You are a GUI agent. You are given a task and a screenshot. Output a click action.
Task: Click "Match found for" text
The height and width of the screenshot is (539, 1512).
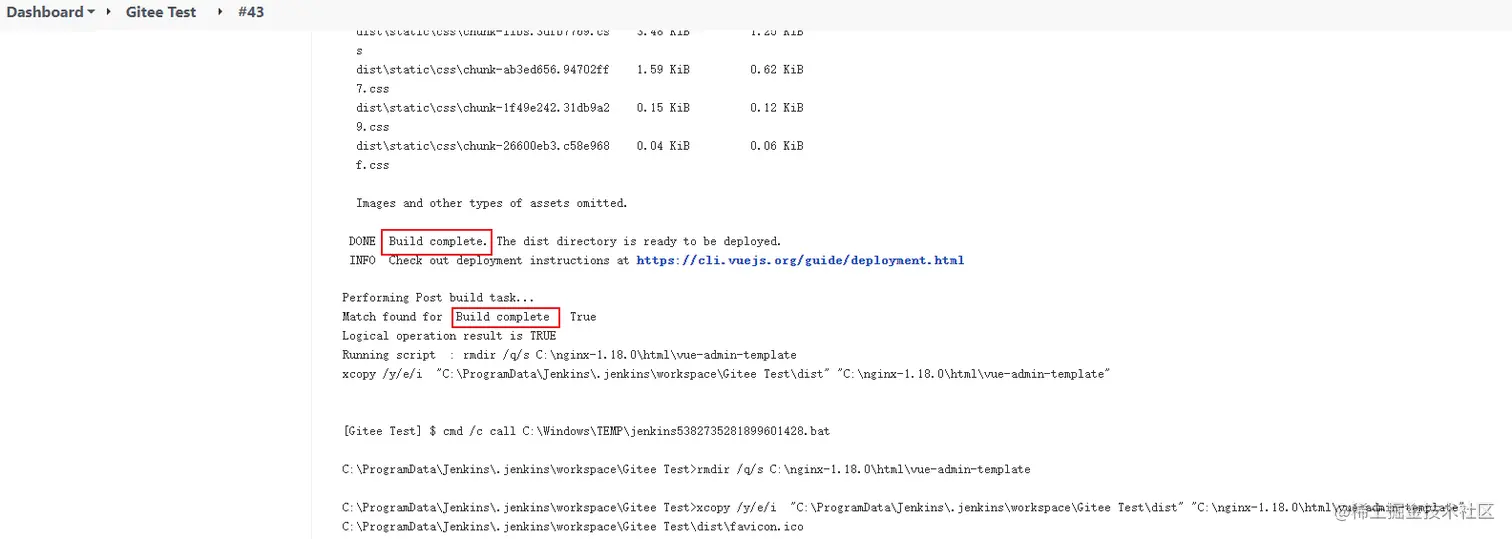pos(392,317)
